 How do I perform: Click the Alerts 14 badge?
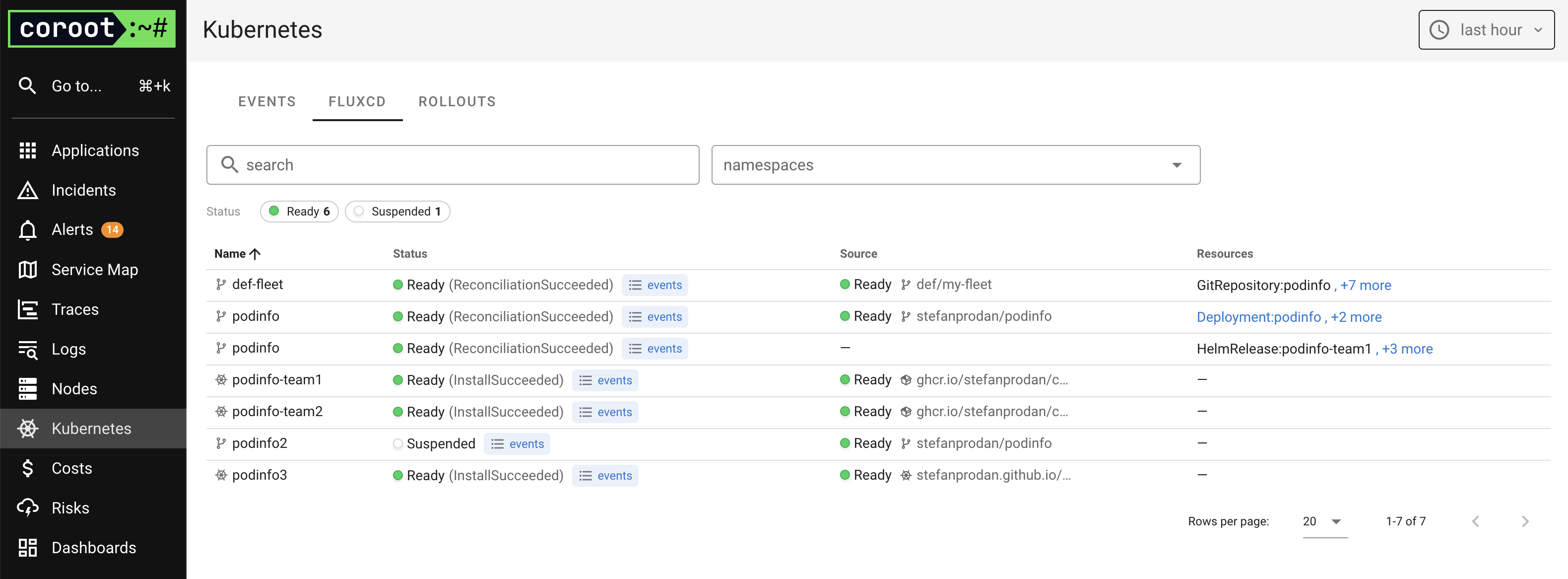112,229
